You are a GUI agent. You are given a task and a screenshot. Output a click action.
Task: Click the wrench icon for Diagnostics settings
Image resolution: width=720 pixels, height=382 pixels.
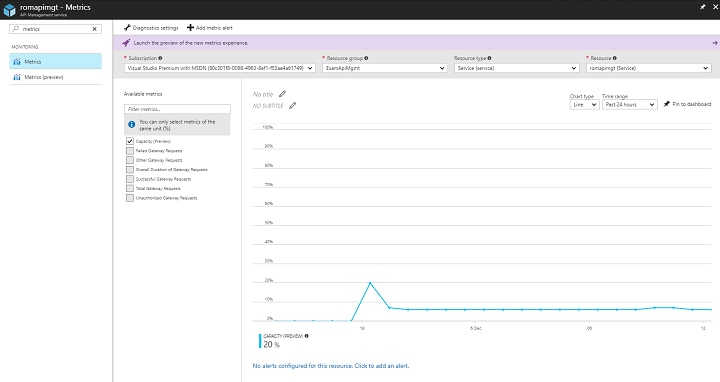(127, 28)
